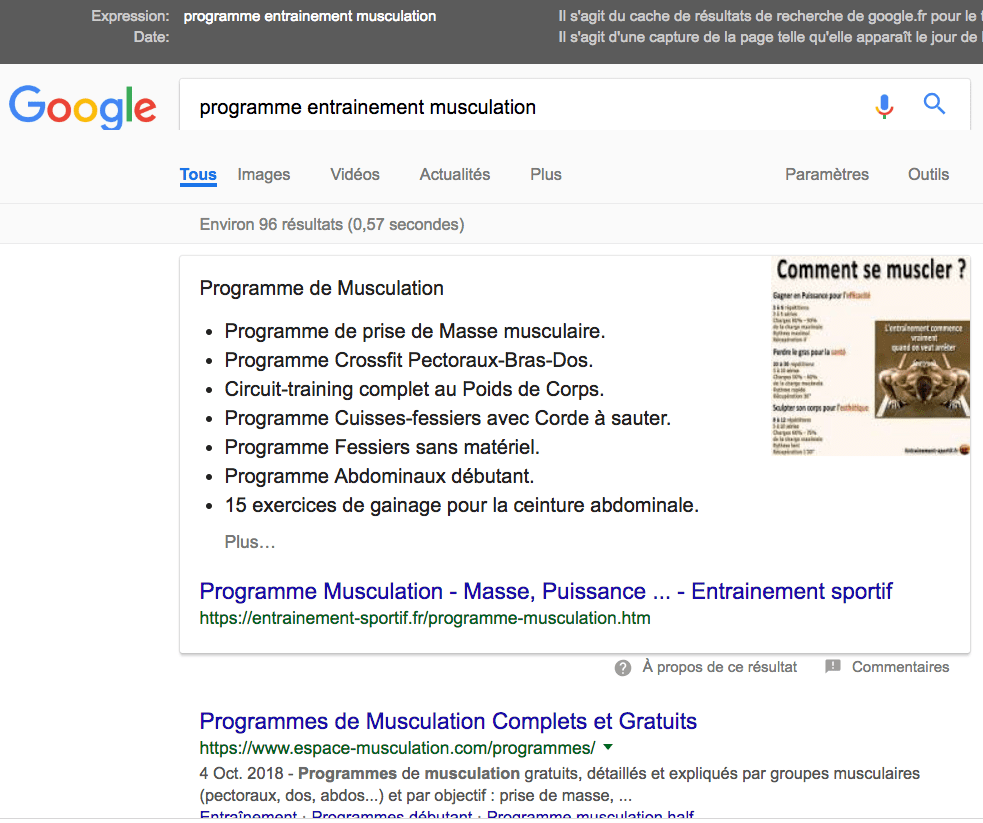Screen dimensions: 983x823
Task: Click 'Programme Cuisses-fessiers avec Corde à sauter.'
Action: pos(448,418)
